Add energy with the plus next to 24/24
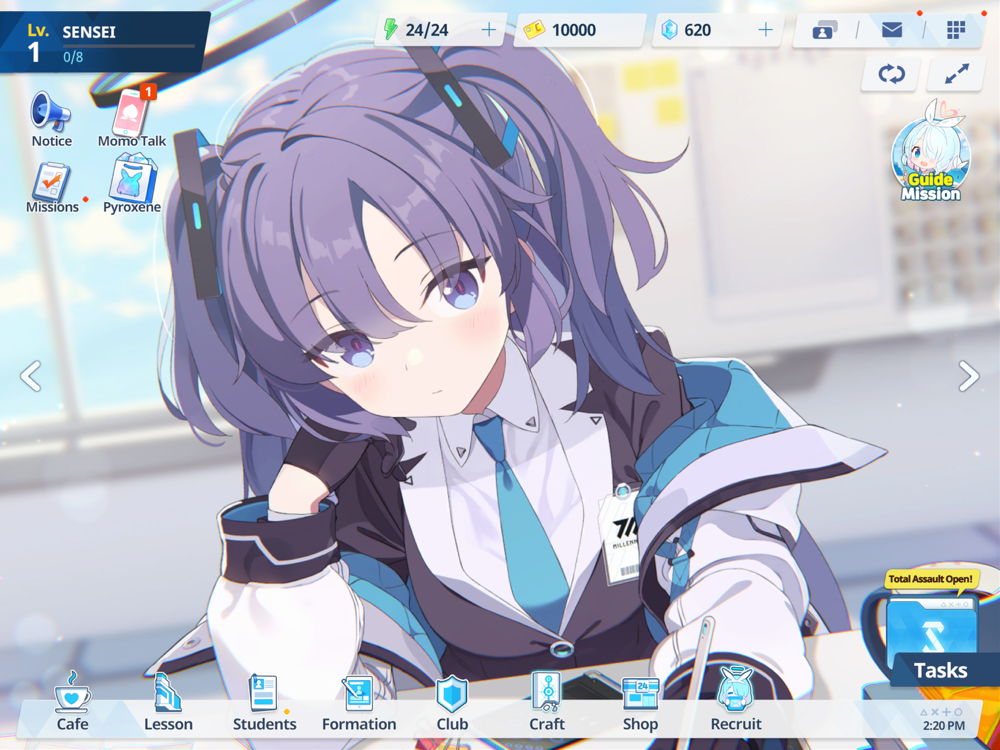The image size is (1000, 750). pos(489,29)
